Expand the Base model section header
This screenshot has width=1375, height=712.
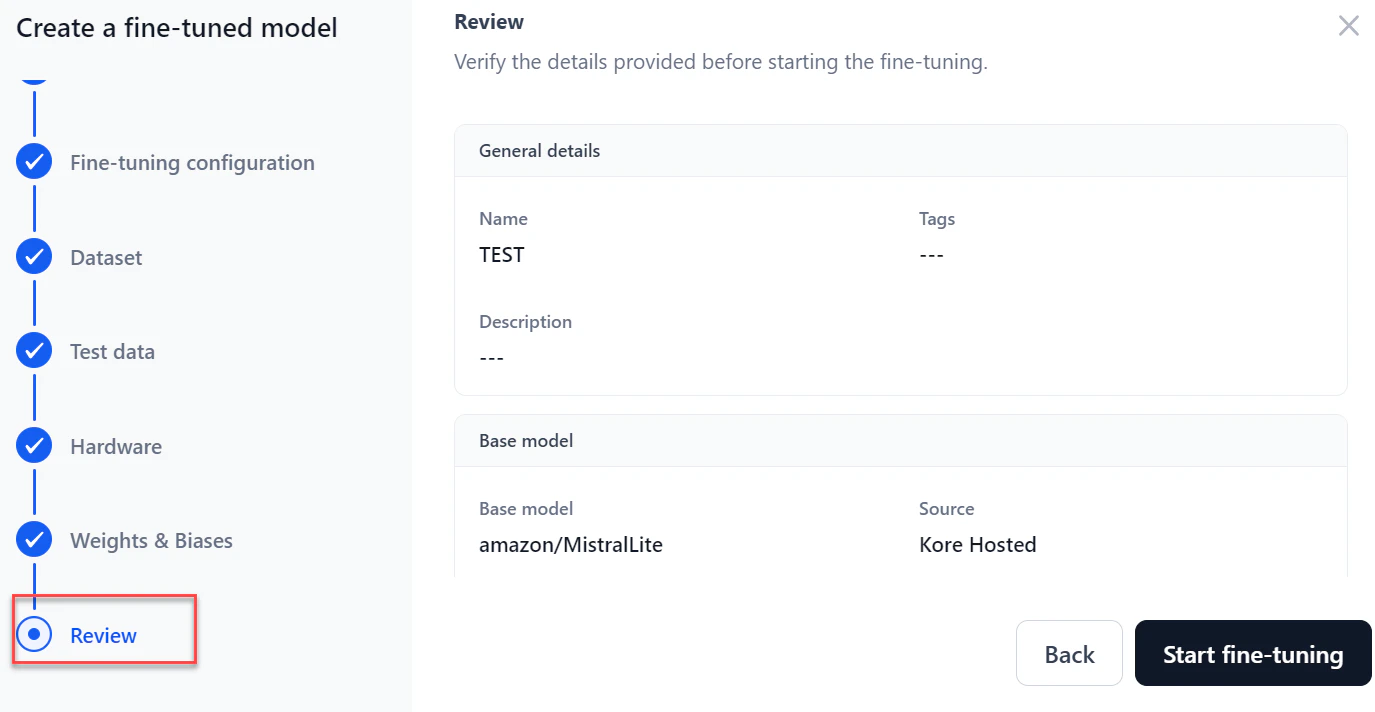(x=526, y=440)
